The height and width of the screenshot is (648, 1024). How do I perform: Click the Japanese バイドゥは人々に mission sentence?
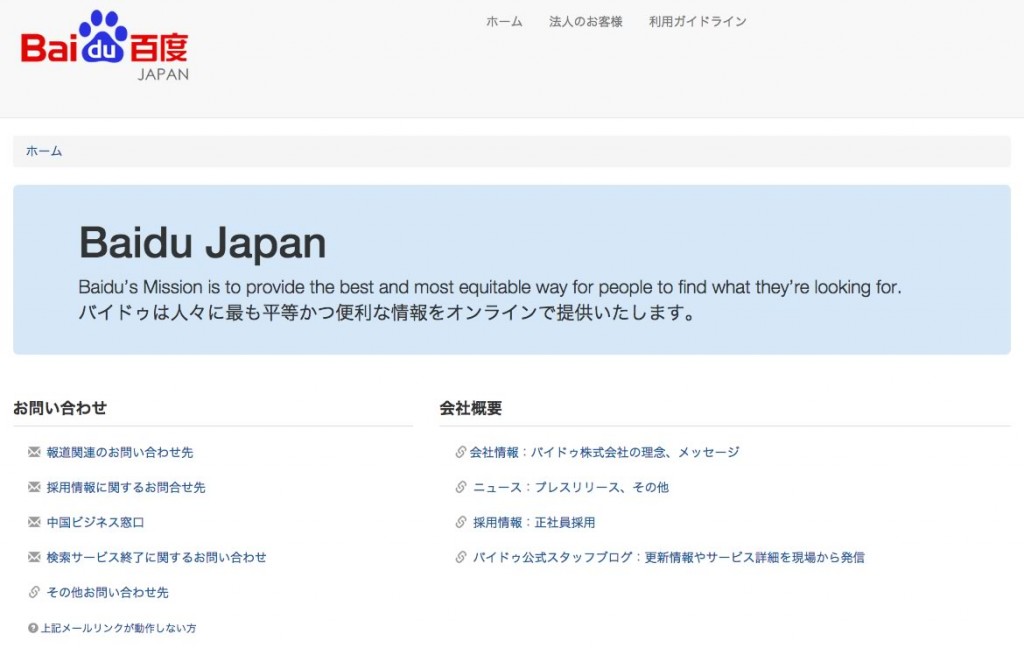(x=388, y=313)
